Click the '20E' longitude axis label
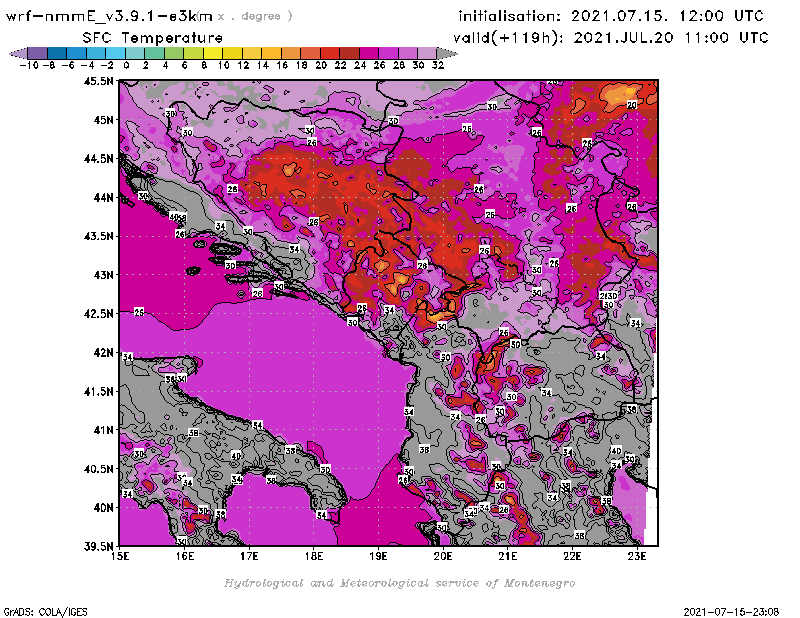Image resolution: width=800 pixels, height=618 pixels. [443, 556]
